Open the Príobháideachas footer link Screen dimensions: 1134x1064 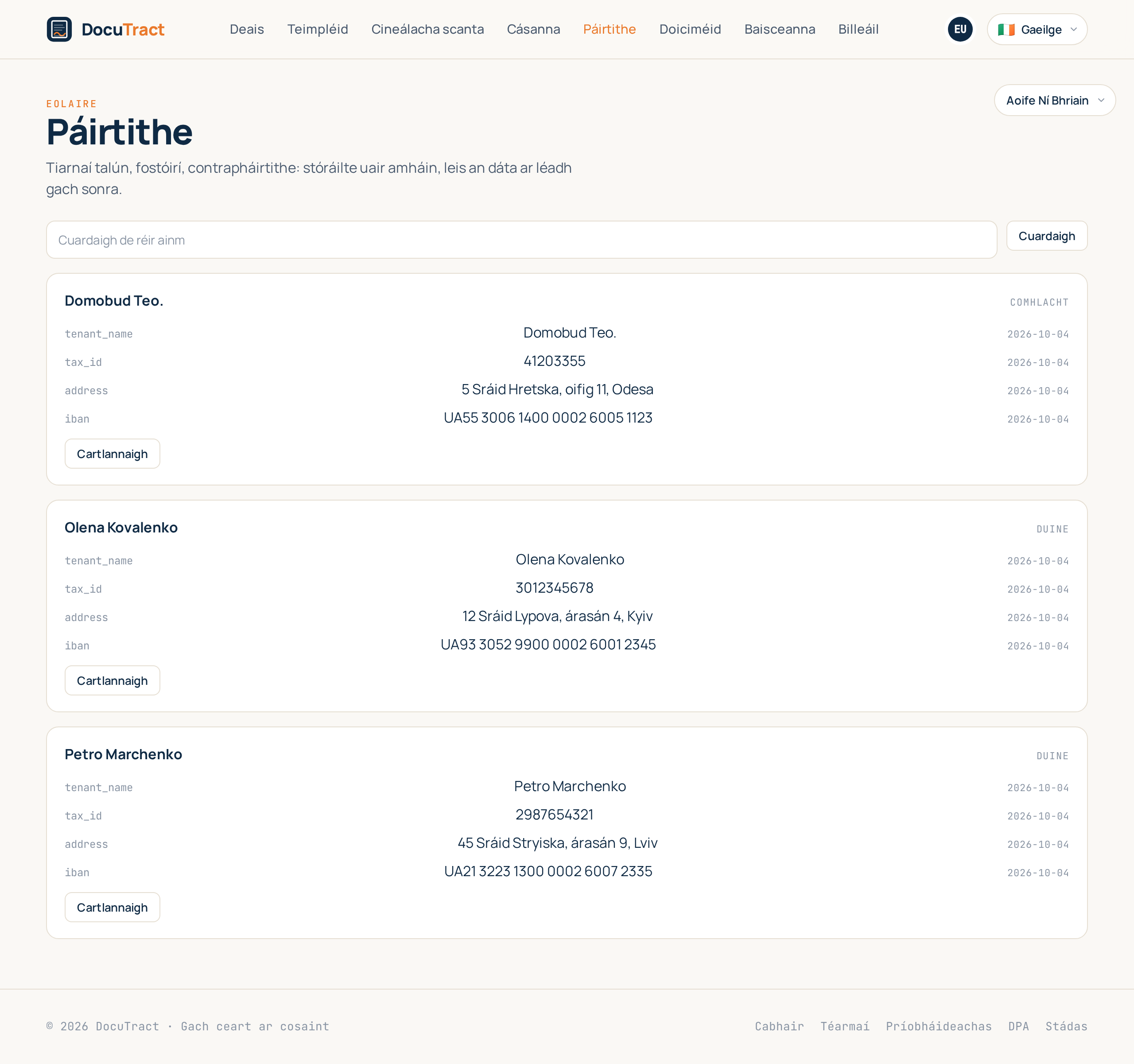tap(938, 1026)
